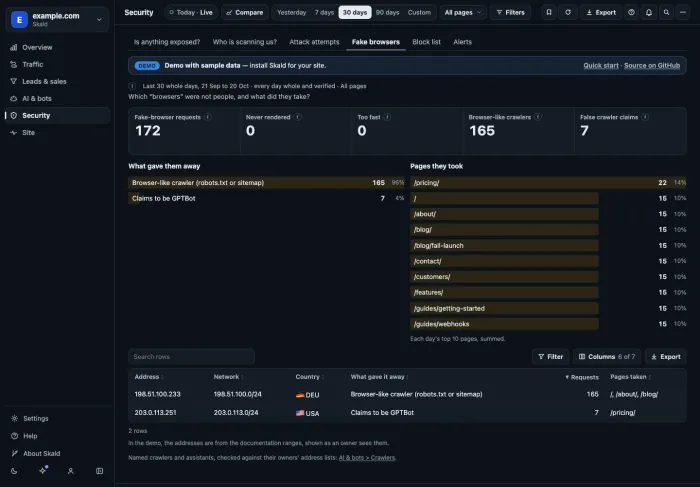Viewport: 700px width, 487px height.
Task: Expand the example.com site switcher
Action: click(57, 20)
